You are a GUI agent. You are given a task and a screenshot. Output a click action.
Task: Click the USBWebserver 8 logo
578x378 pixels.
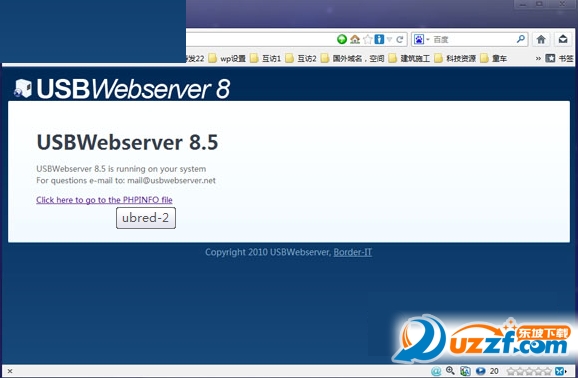tap(122, 89)
